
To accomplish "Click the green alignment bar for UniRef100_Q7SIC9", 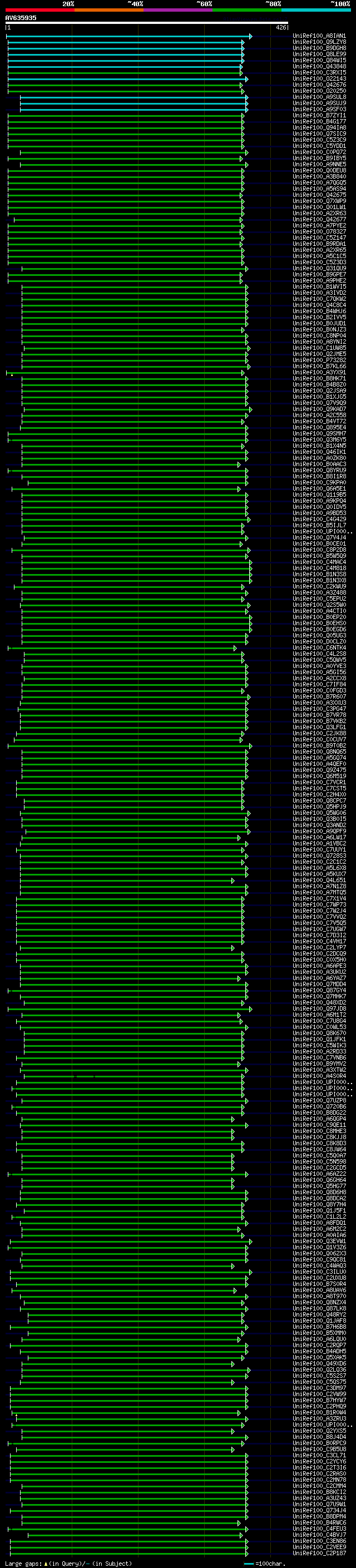I will pyautogui.click(x=126, y=134).
